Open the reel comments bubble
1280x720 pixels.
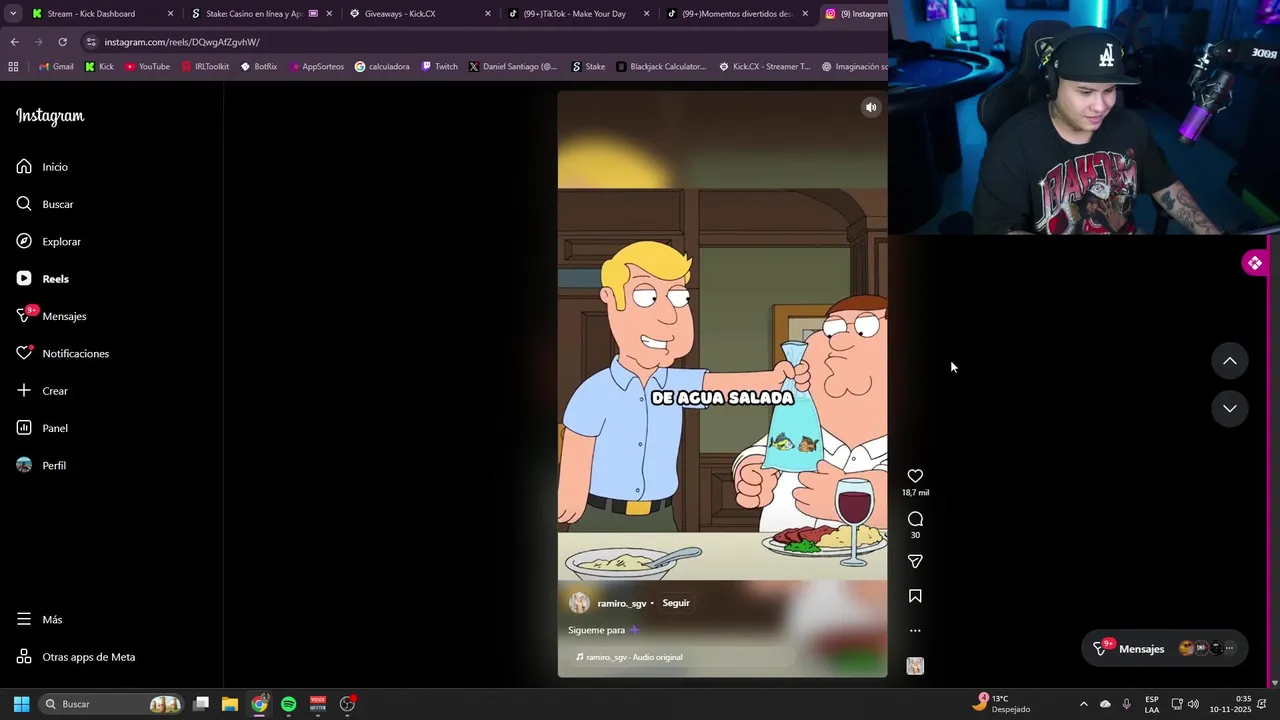click(x=915, y=519)
